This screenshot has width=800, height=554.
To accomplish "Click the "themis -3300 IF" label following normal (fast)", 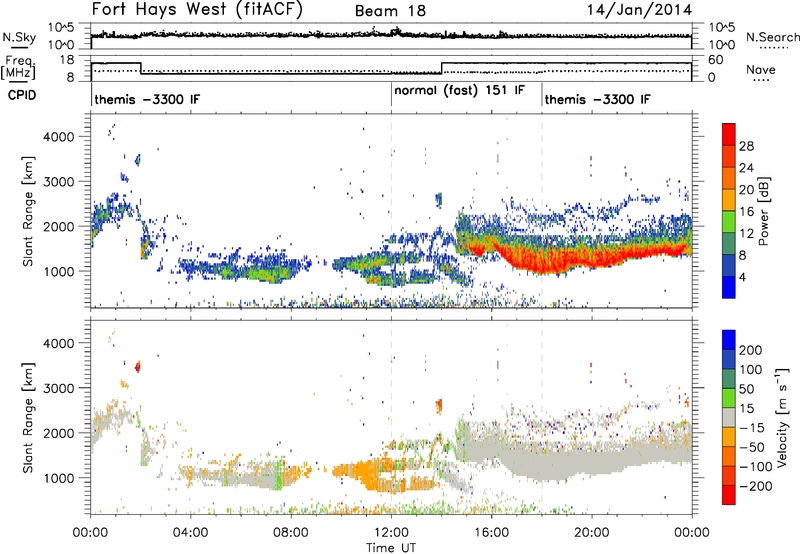I will click(x=597, y=99).
